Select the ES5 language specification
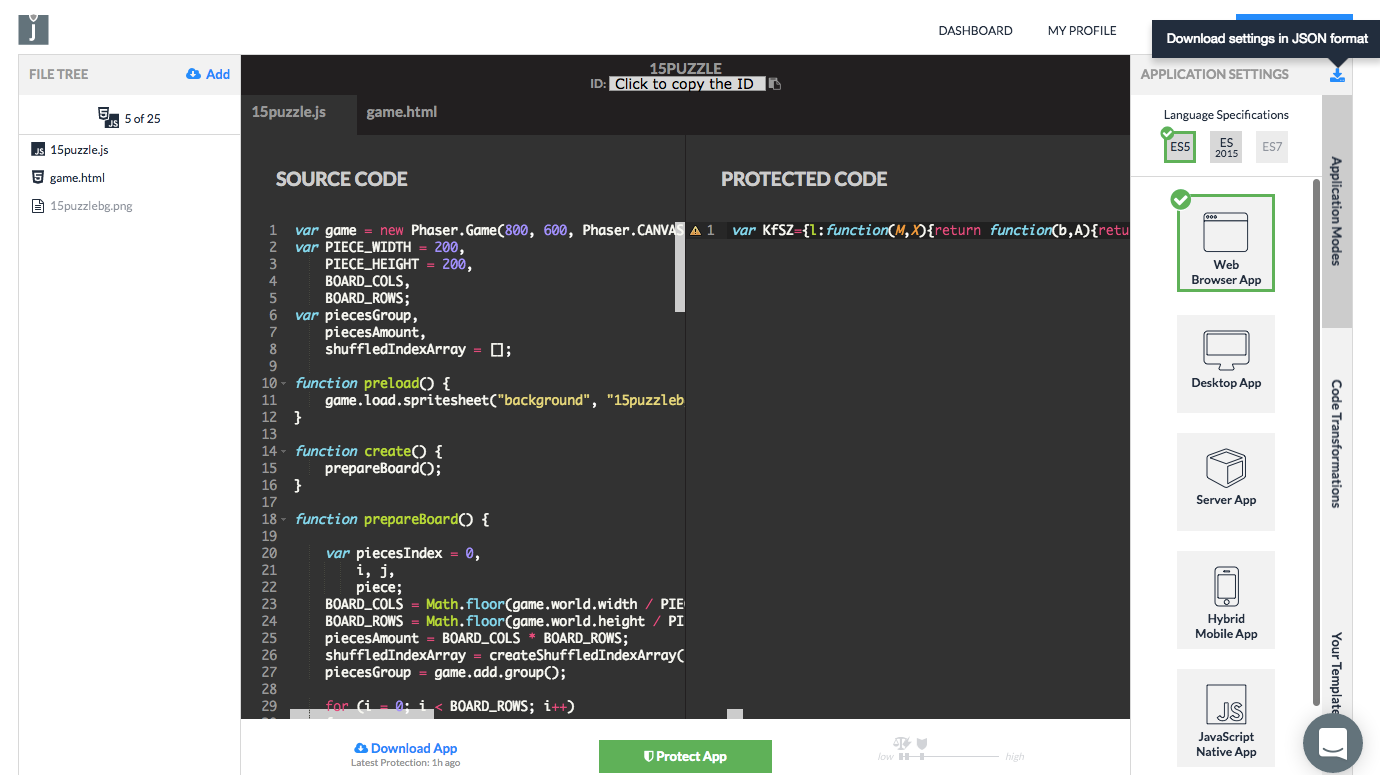This screenshot has width=1380, height=775. (x=1180, y=147)
